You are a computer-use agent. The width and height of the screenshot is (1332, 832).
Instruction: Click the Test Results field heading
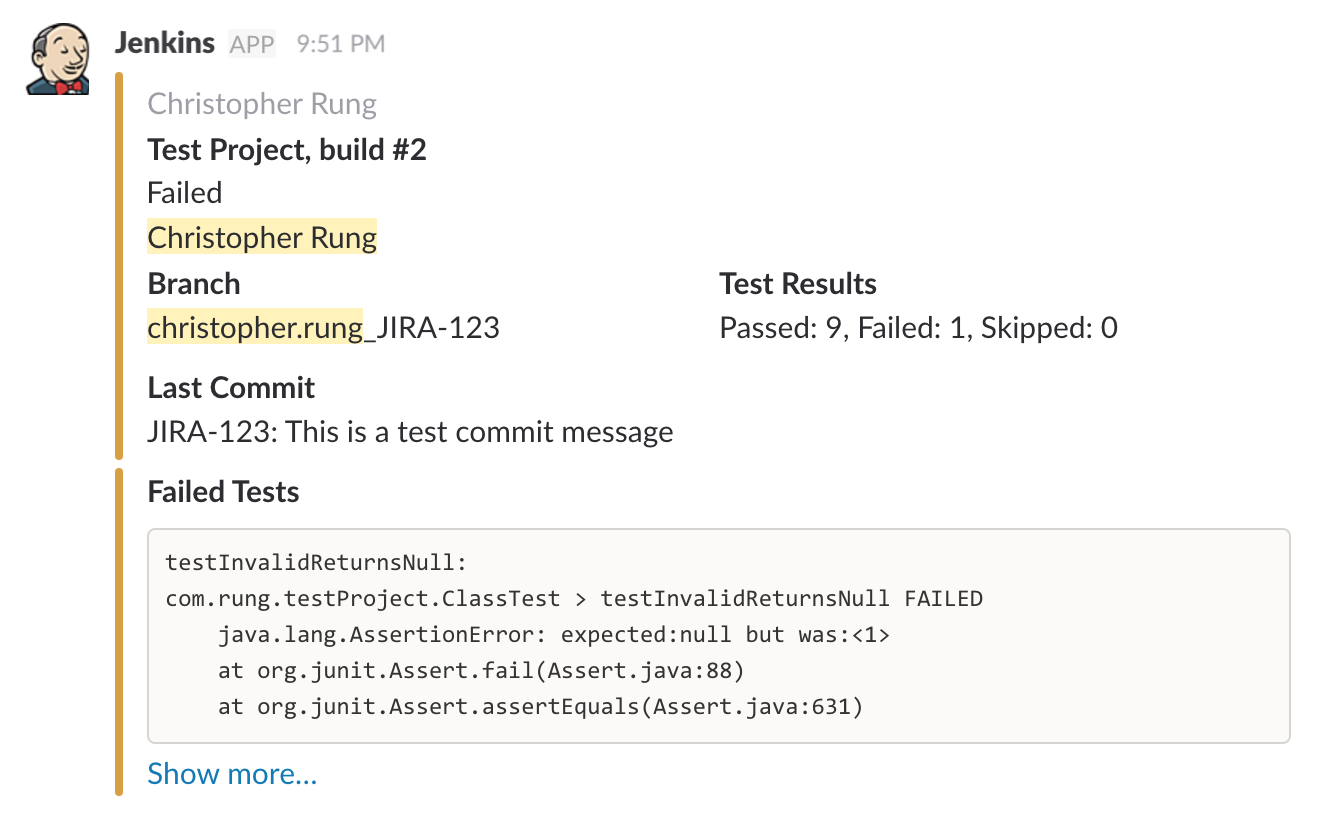[x=798, y=284]
